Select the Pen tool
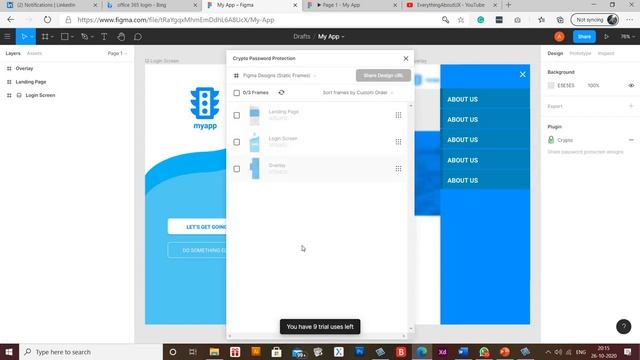This screenshot has width=640, height=360. [84, 37]
